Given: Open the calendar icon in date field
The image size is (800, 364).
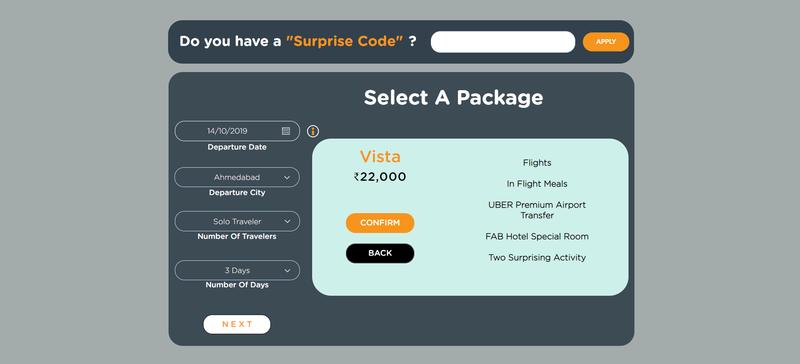Looking at the screenshot, I should (286, 131).
